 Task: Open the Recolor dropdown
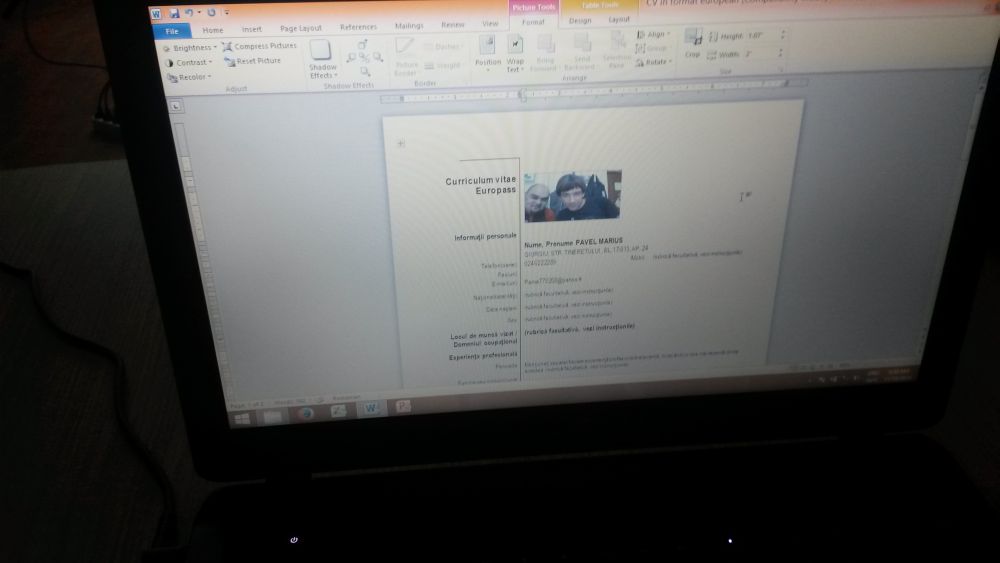coord(189,77)
